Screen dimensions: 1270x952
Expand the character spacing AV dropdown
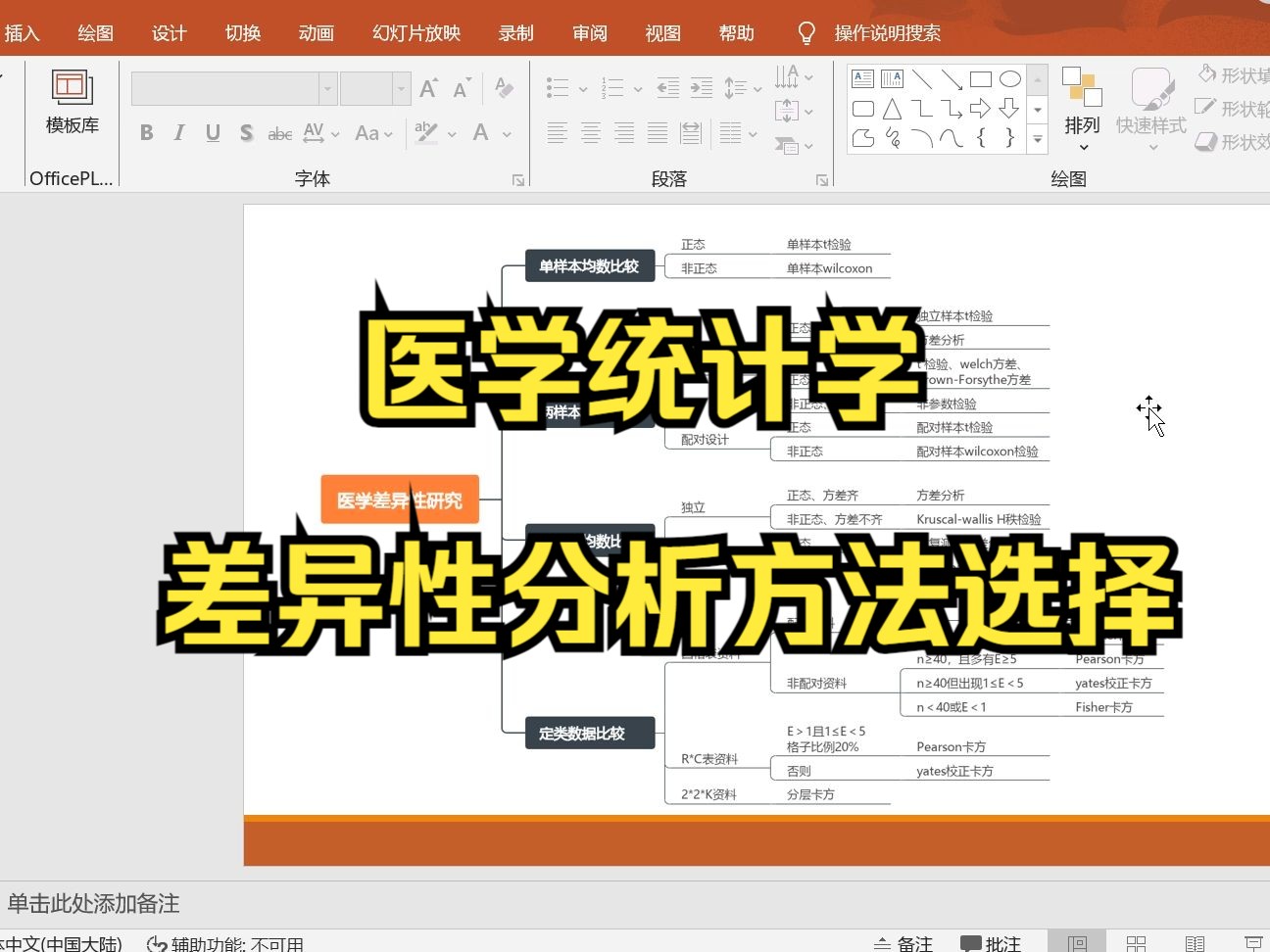(x=335, y=134)
